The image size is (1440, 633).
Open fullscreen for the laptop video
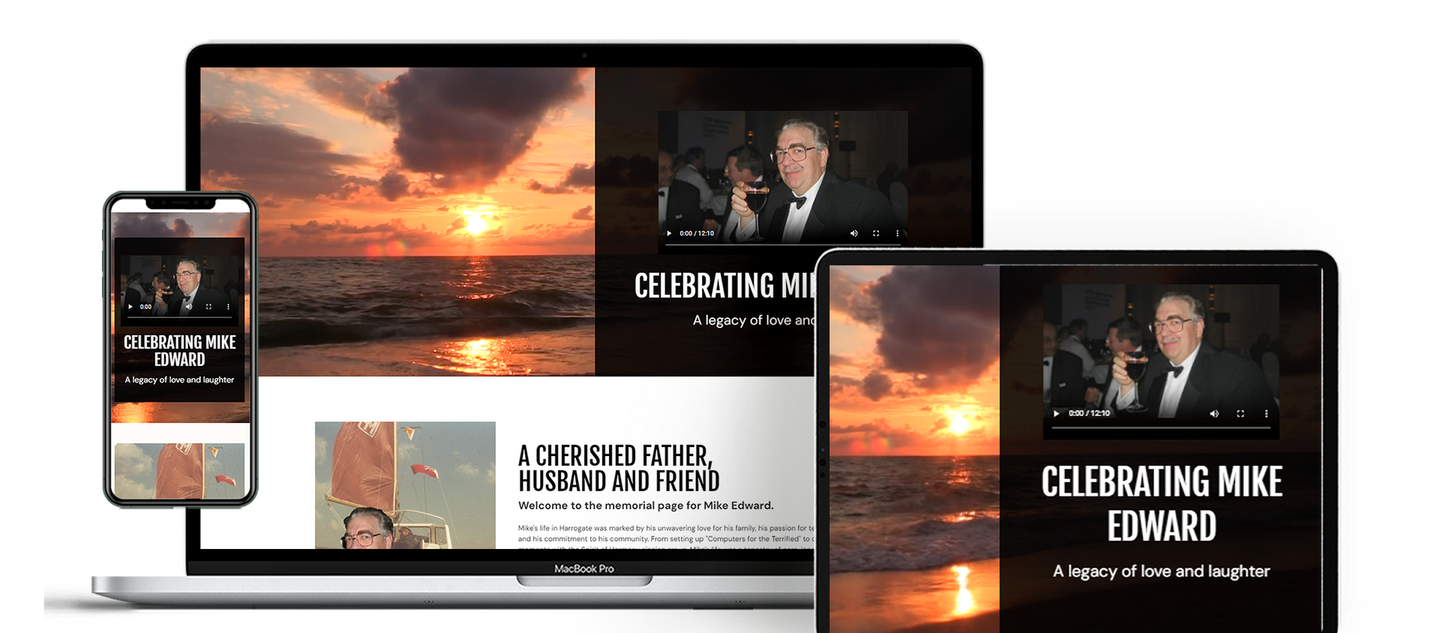click(876, 233)
